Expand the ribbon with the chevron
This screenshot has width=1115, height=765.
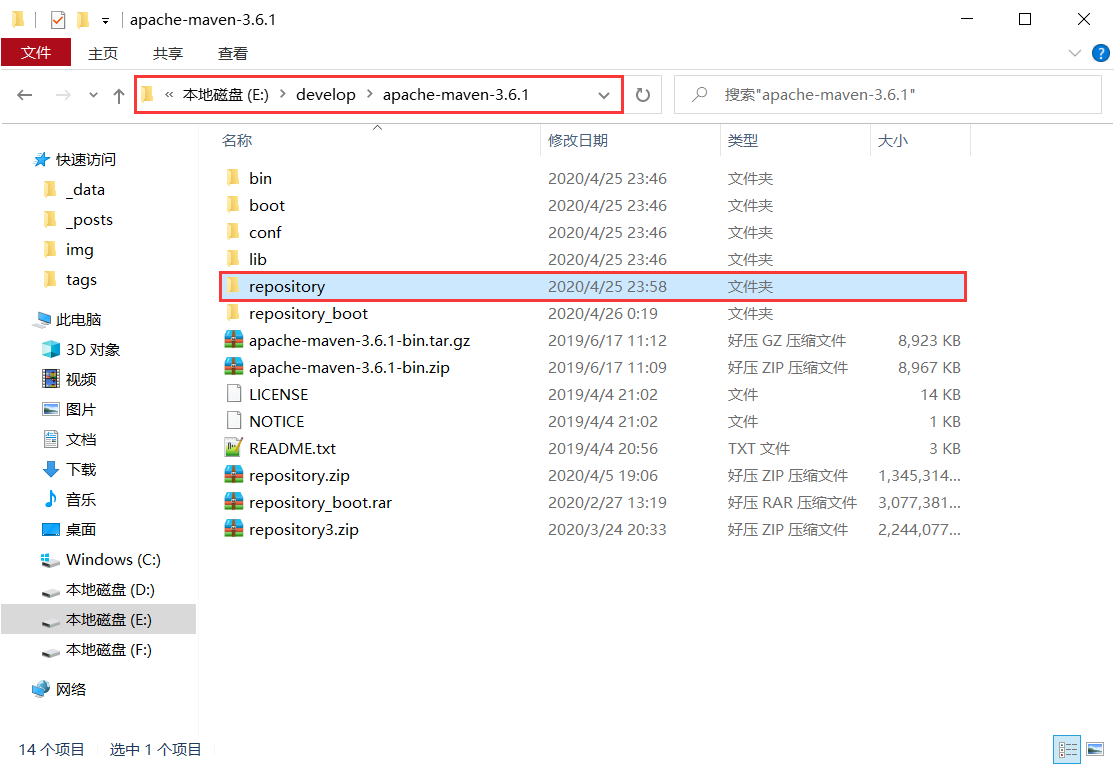[x=1074, y=53]
